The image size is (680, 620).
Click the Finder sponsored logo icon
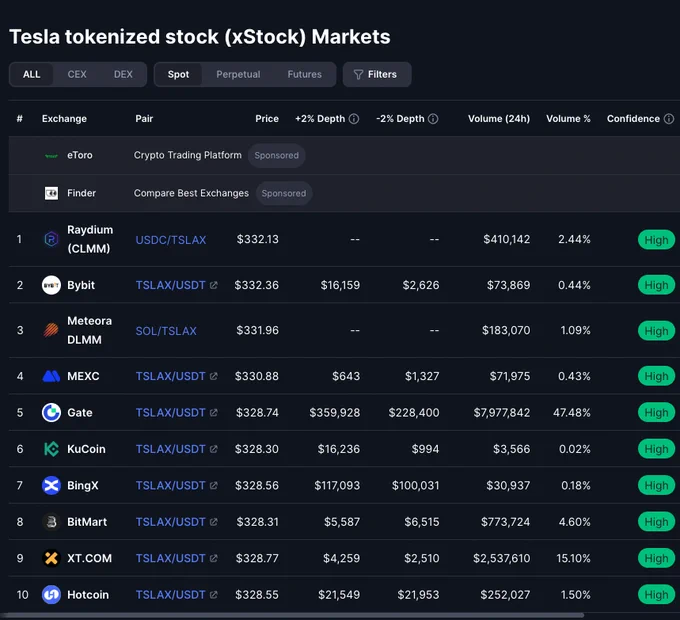point(51,193)
